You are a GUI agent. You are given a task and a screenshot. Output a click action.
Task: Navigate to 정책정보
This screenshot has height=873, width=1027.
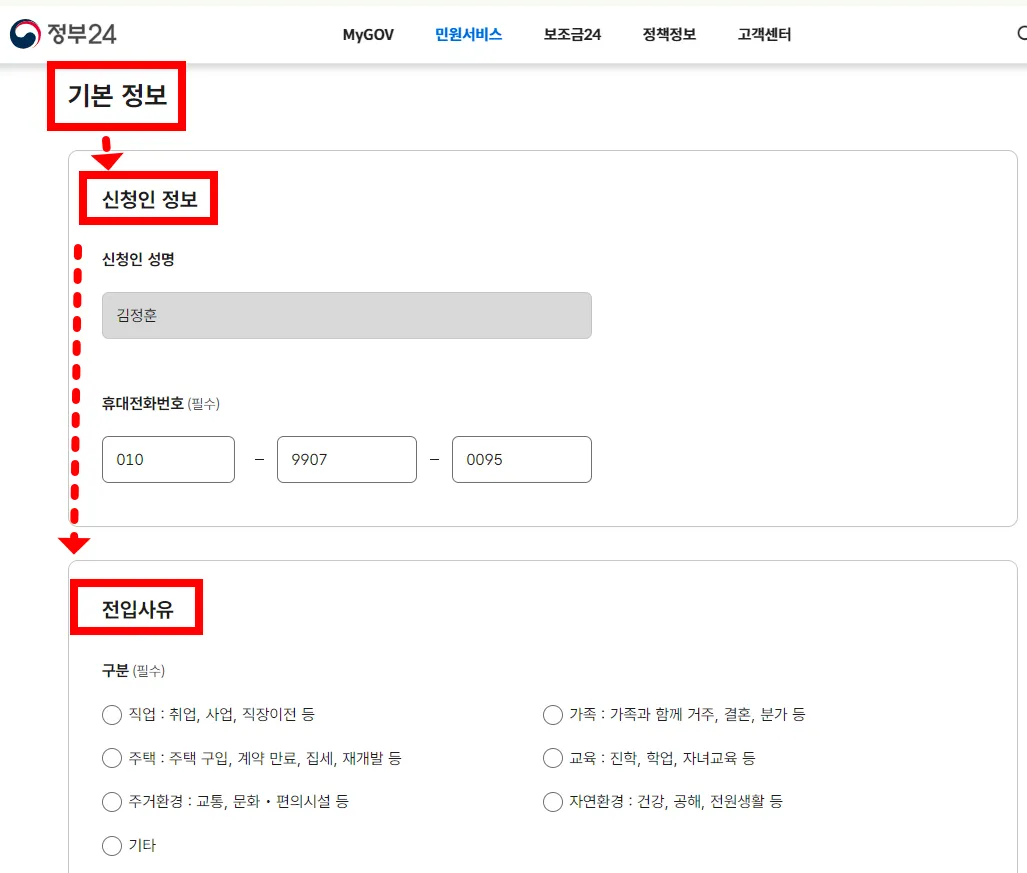[x=668, y=33]
